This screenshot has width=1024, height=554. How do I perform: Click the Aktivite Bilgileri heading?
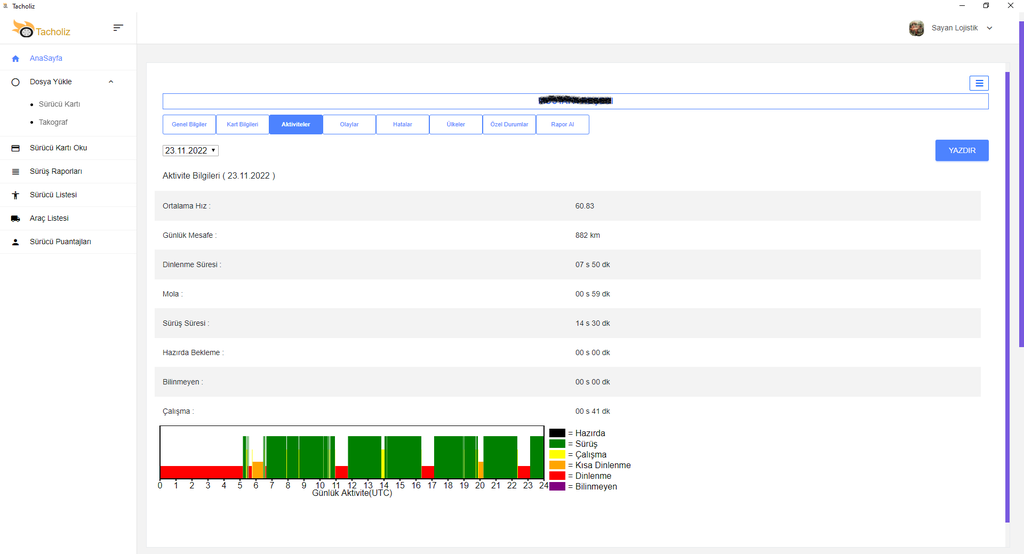point(219,176)
